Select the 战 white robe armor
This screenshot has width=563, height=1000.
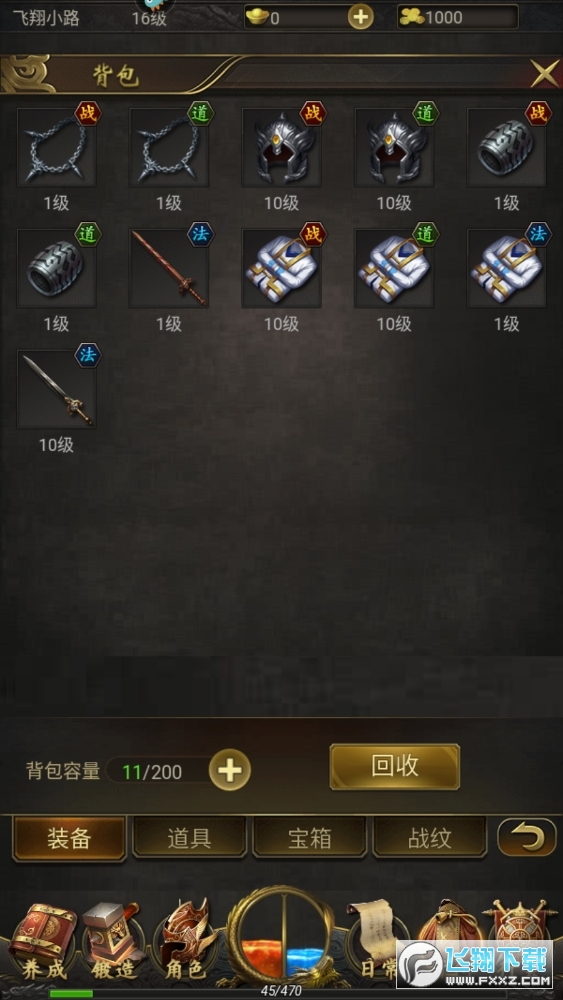pyautogui.click(x=281, y=268)
